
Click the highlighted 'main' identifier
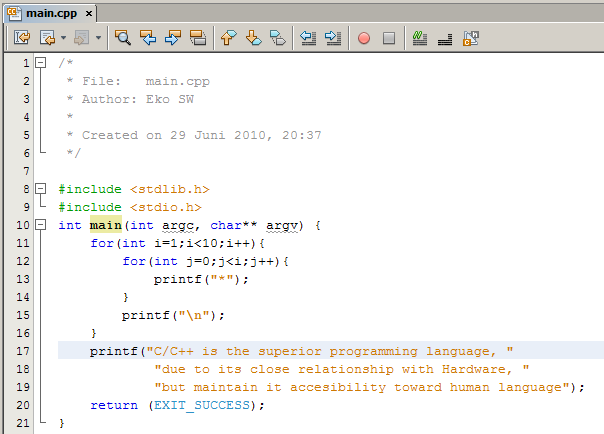click(x=106, y=225)
